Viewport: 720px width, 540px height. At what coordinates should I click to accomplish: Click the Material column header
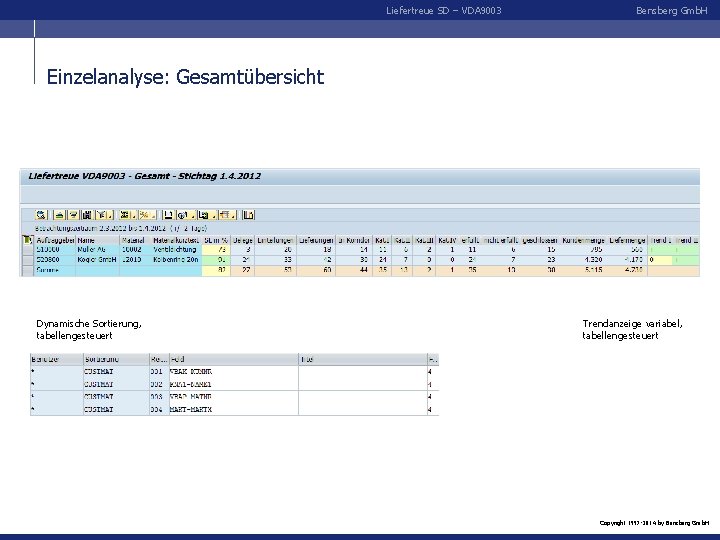(135, 240)
